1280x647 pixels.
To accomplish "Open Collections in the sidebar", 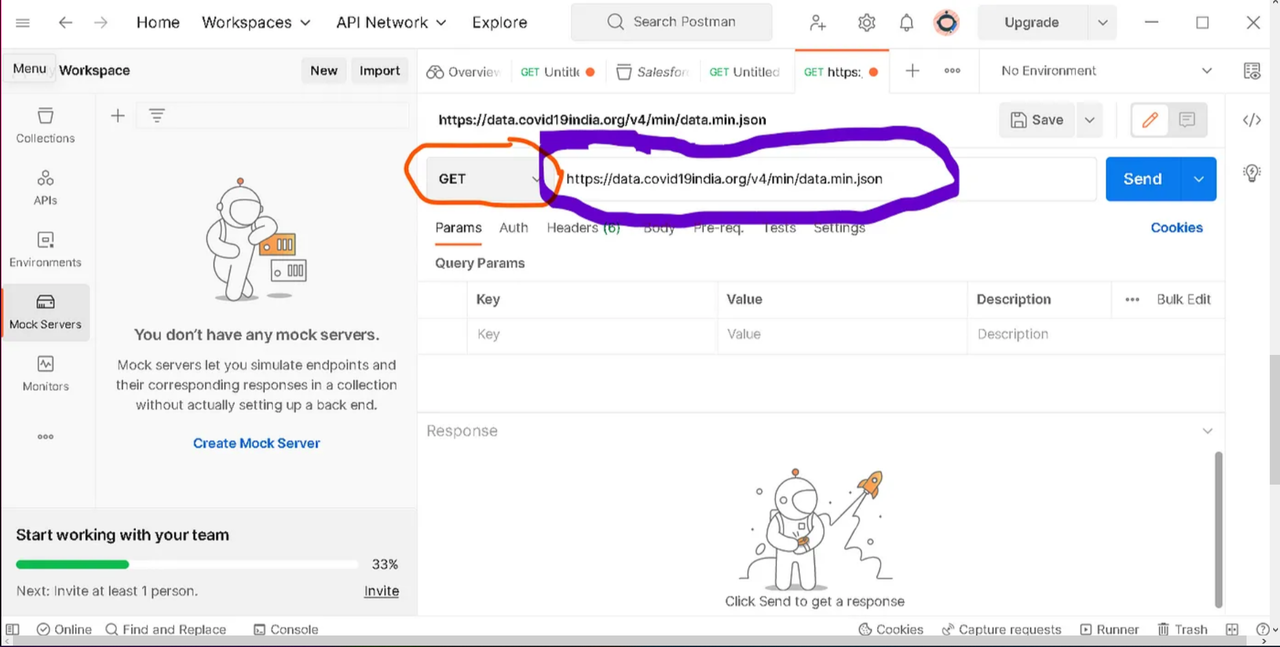I will 46,125.
